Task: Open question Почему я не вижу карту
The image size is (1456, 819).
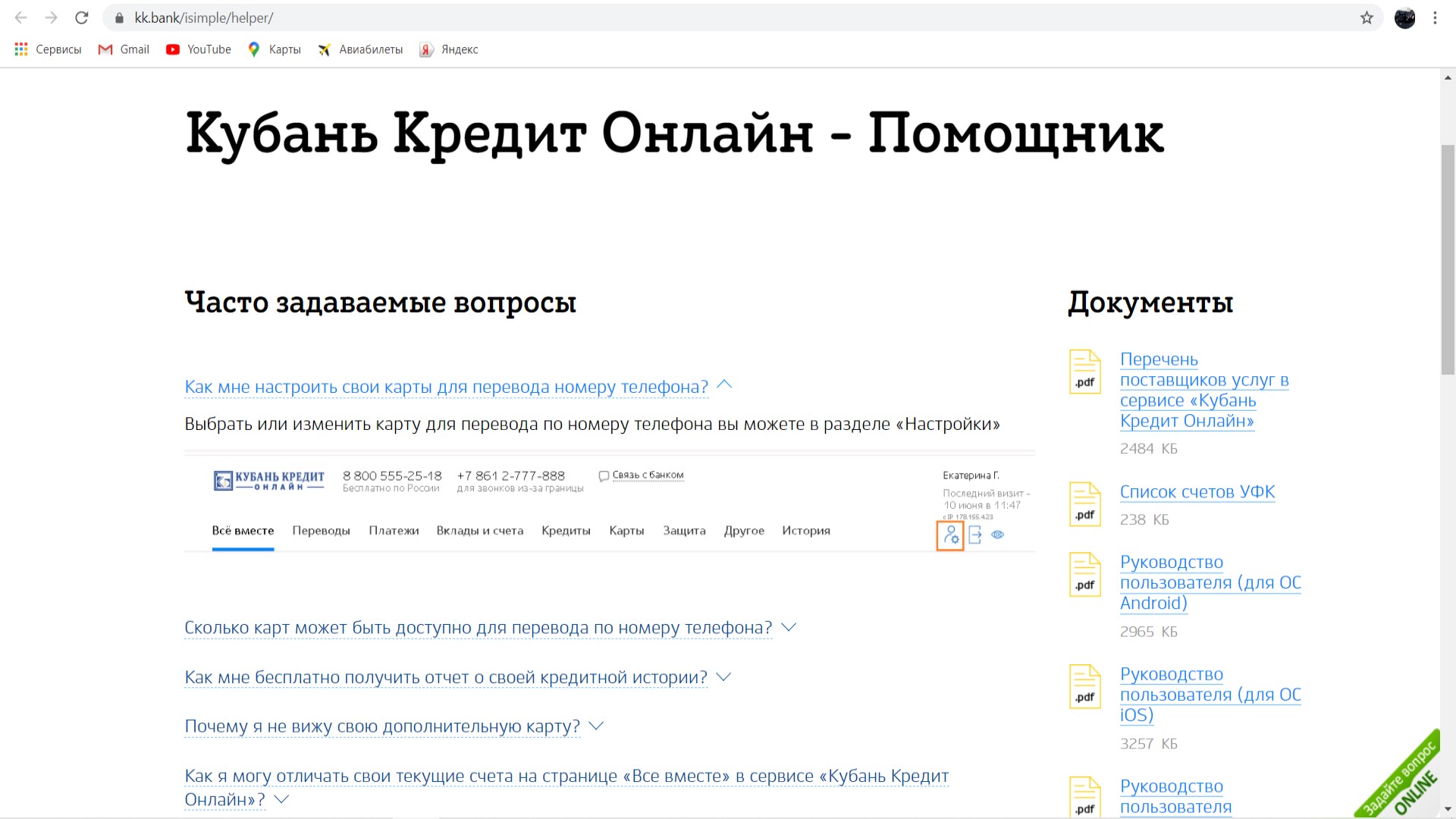Action: tap(382, 726)
